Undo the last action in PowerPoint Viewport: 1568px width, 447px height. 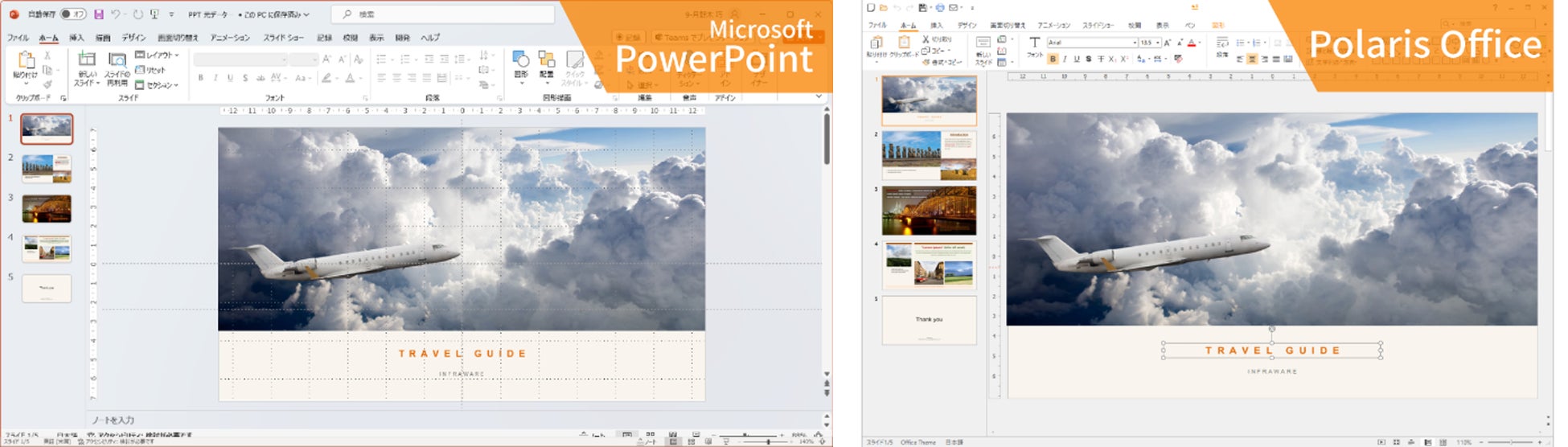[x=116, y=14]
